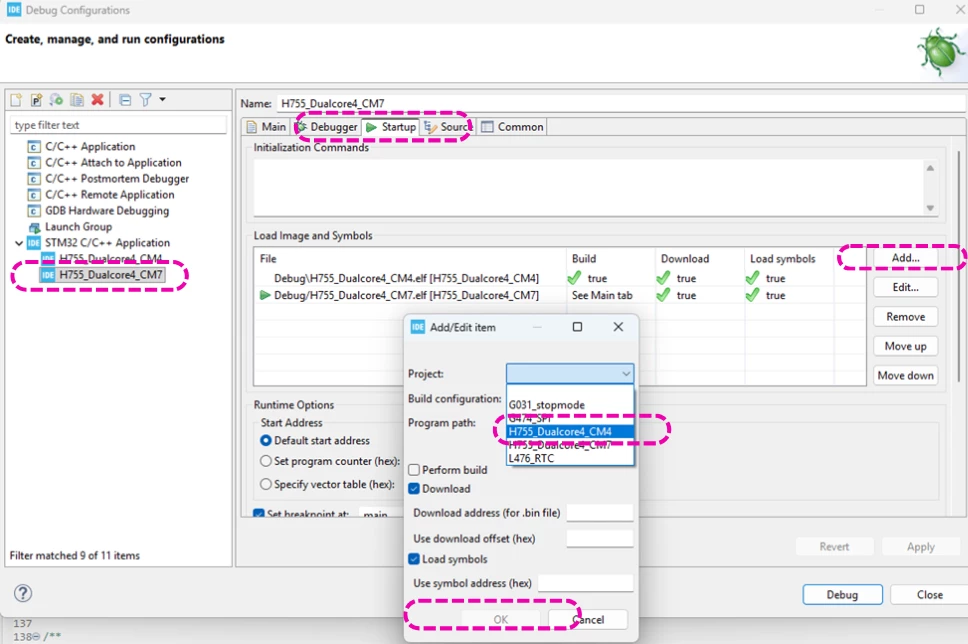Open the filter options dropdown arrow
Image resolution: width=968 pixels, height=644 pixels.
162,99
